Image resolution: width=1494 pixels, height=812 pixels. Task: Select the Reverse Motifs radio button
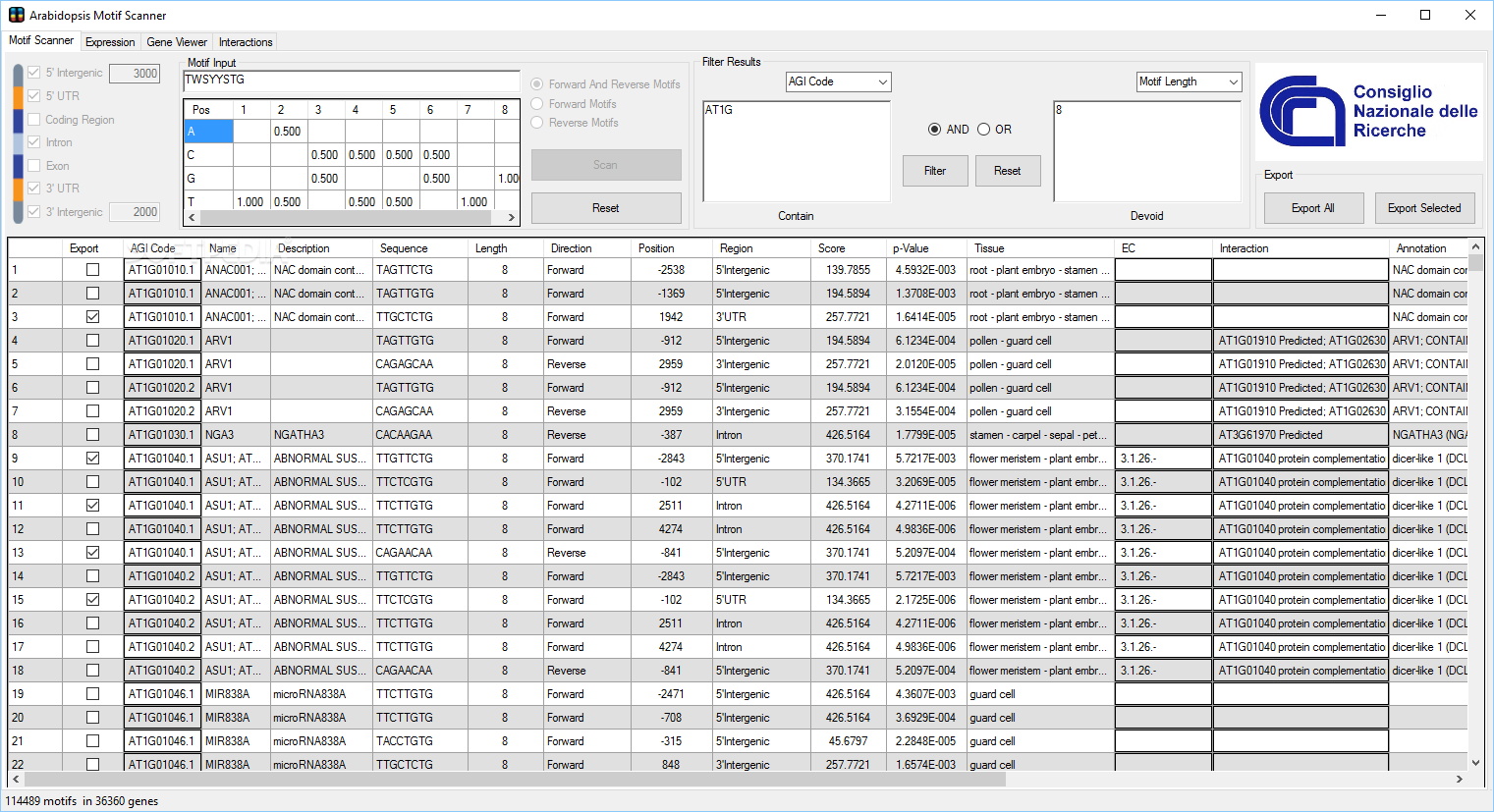(x=537, y=123)
